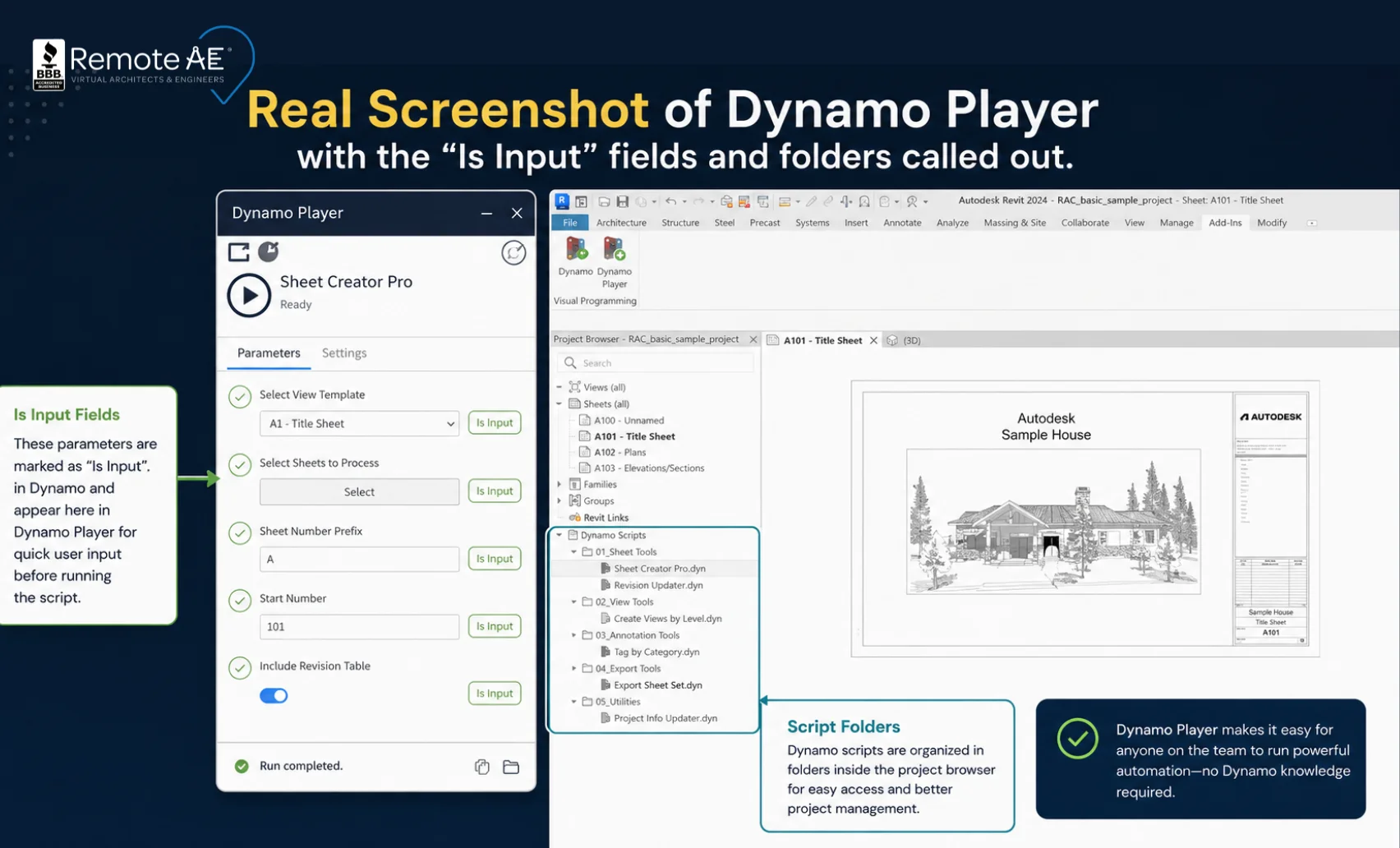Click the Dynamo ribbon icon
The height and width of the screenshot is (848, 1400).
pos(576,248)
